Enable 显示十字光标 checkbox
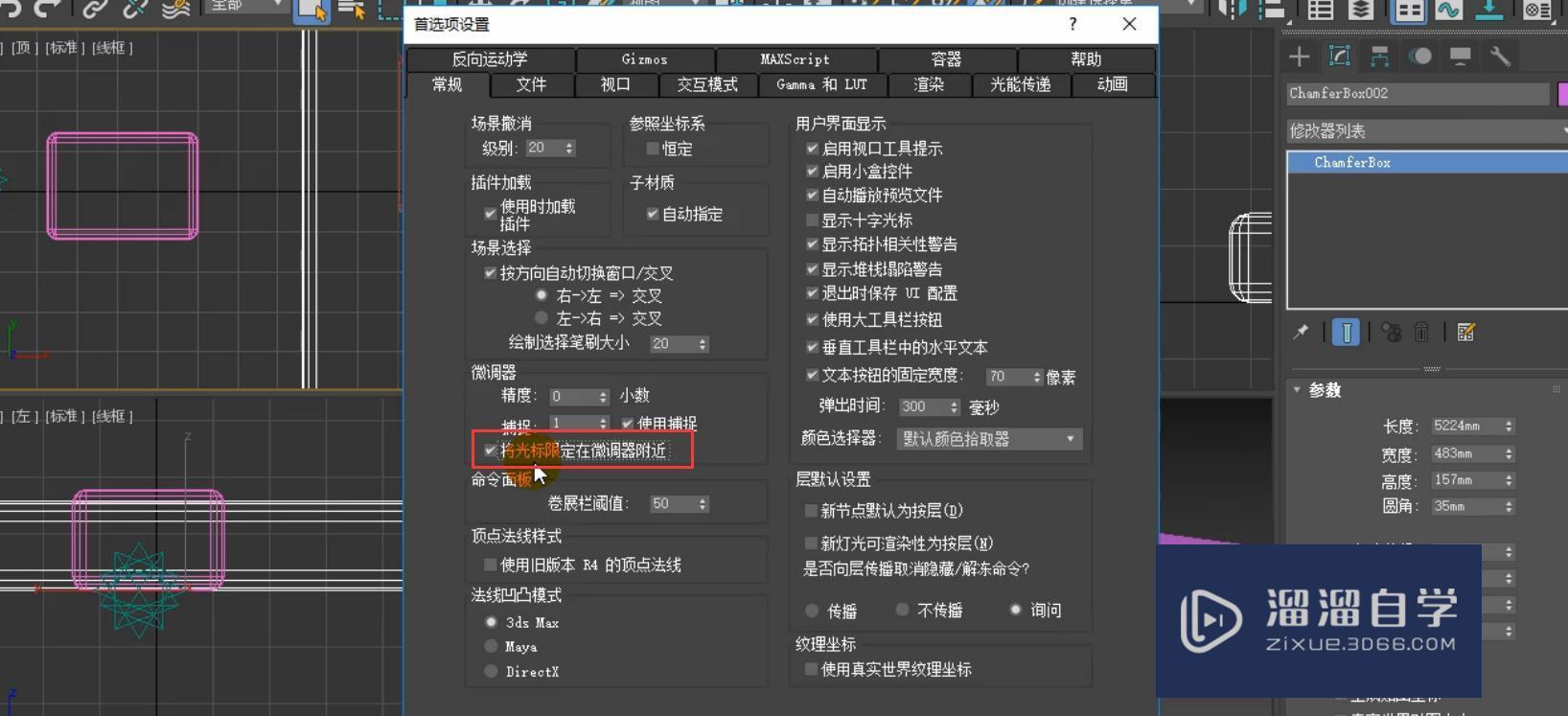The image size is (1568, 716). pyautogui.click(x=812, y=220)
